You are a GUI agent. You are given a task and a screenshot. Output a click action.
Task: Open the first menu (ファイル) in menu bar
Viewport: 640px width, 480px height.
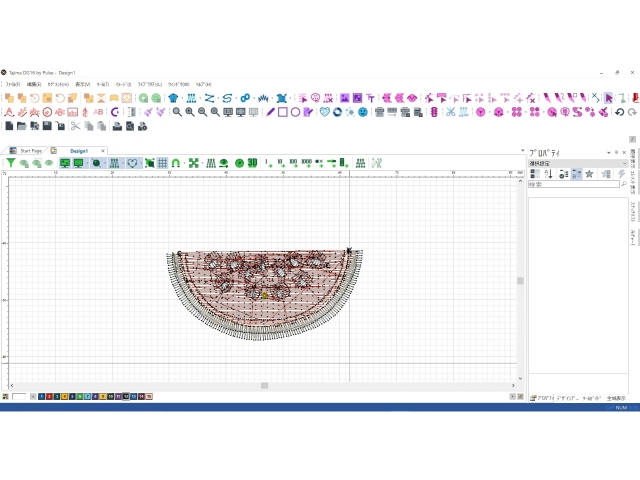click(x=13, y=84)
